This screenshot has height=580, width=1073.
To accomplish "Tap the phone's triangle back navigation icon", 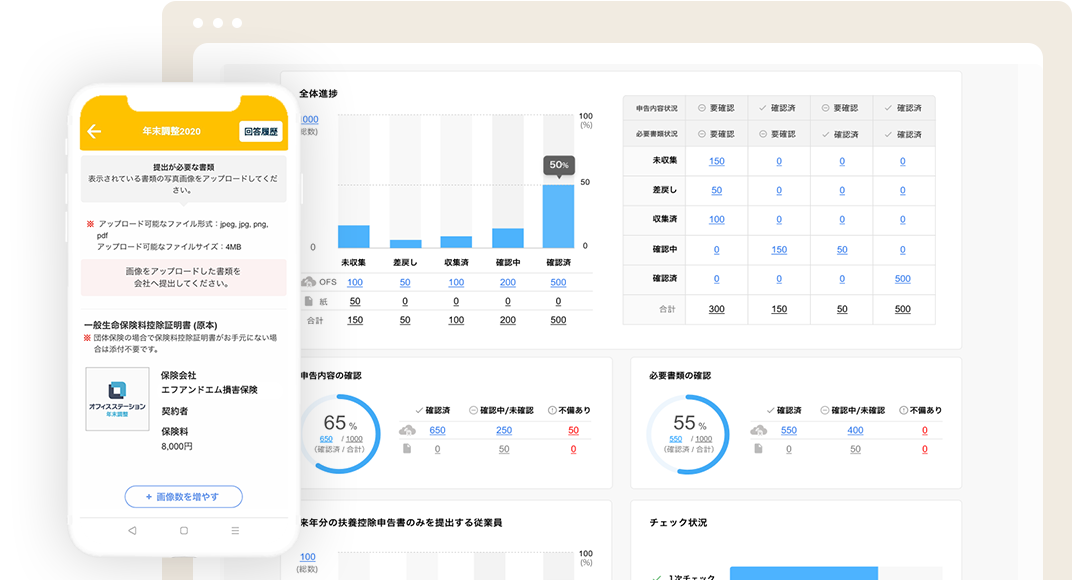I will (x=132, y=530).
